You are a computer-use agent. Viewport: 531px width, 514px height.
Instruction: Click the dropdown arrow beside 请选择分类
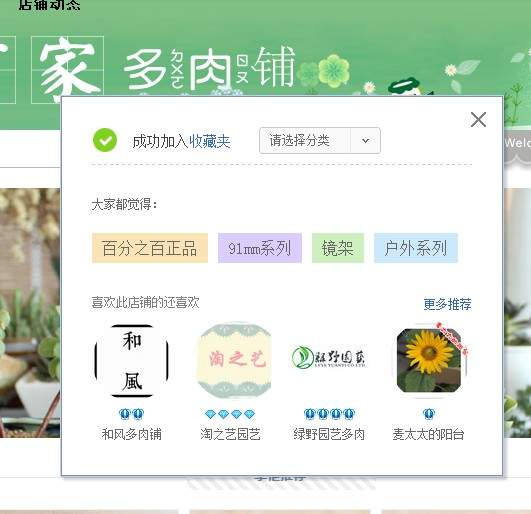[365, 141]
